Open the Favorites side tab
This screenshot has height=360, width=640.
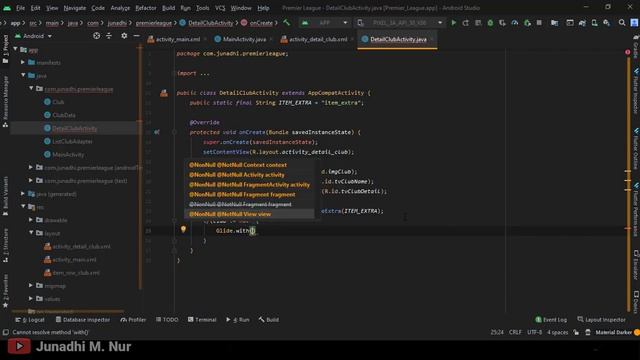click(x=5, y=291)
